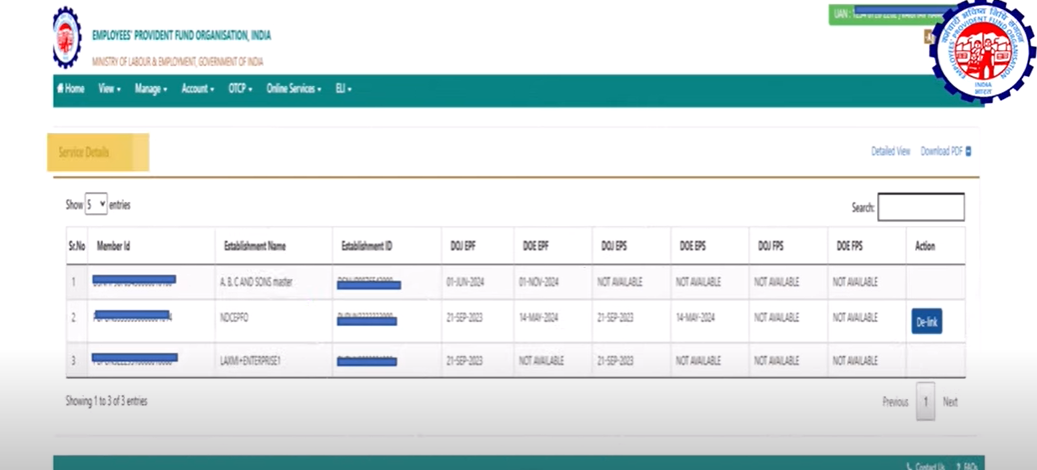Open the View dropdown menu
The height and width of the screenshot is (470, 1037).
coord(109,88)
